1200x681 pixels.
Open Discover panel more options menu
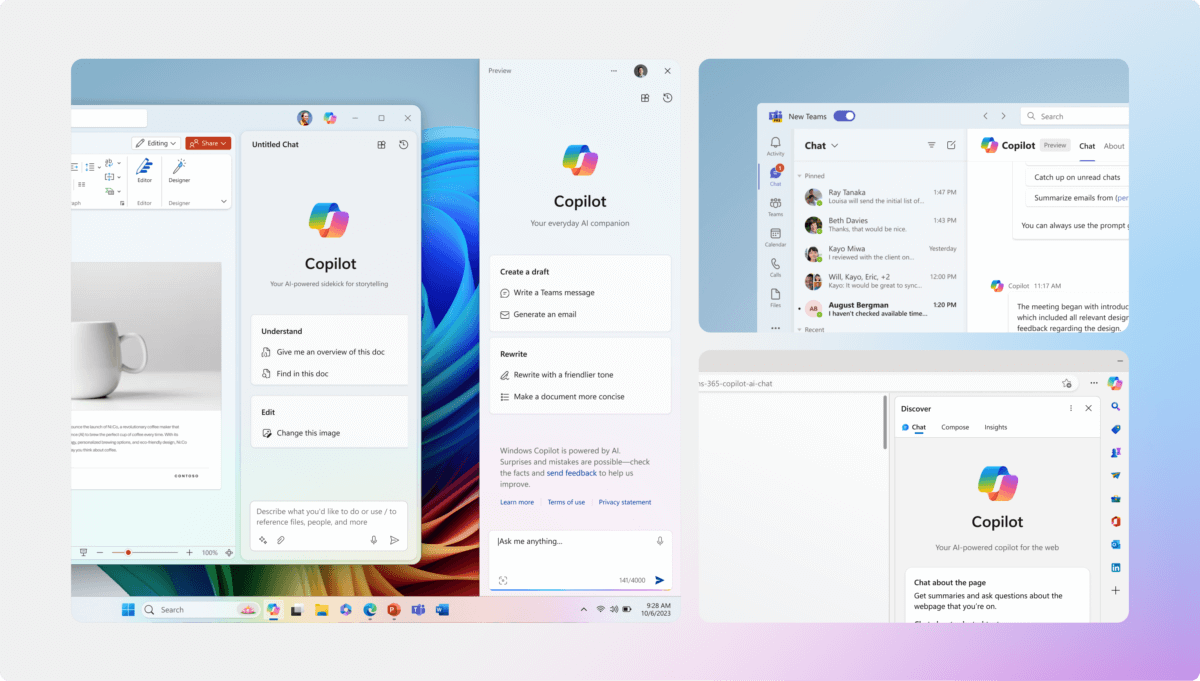[1071, 408]
